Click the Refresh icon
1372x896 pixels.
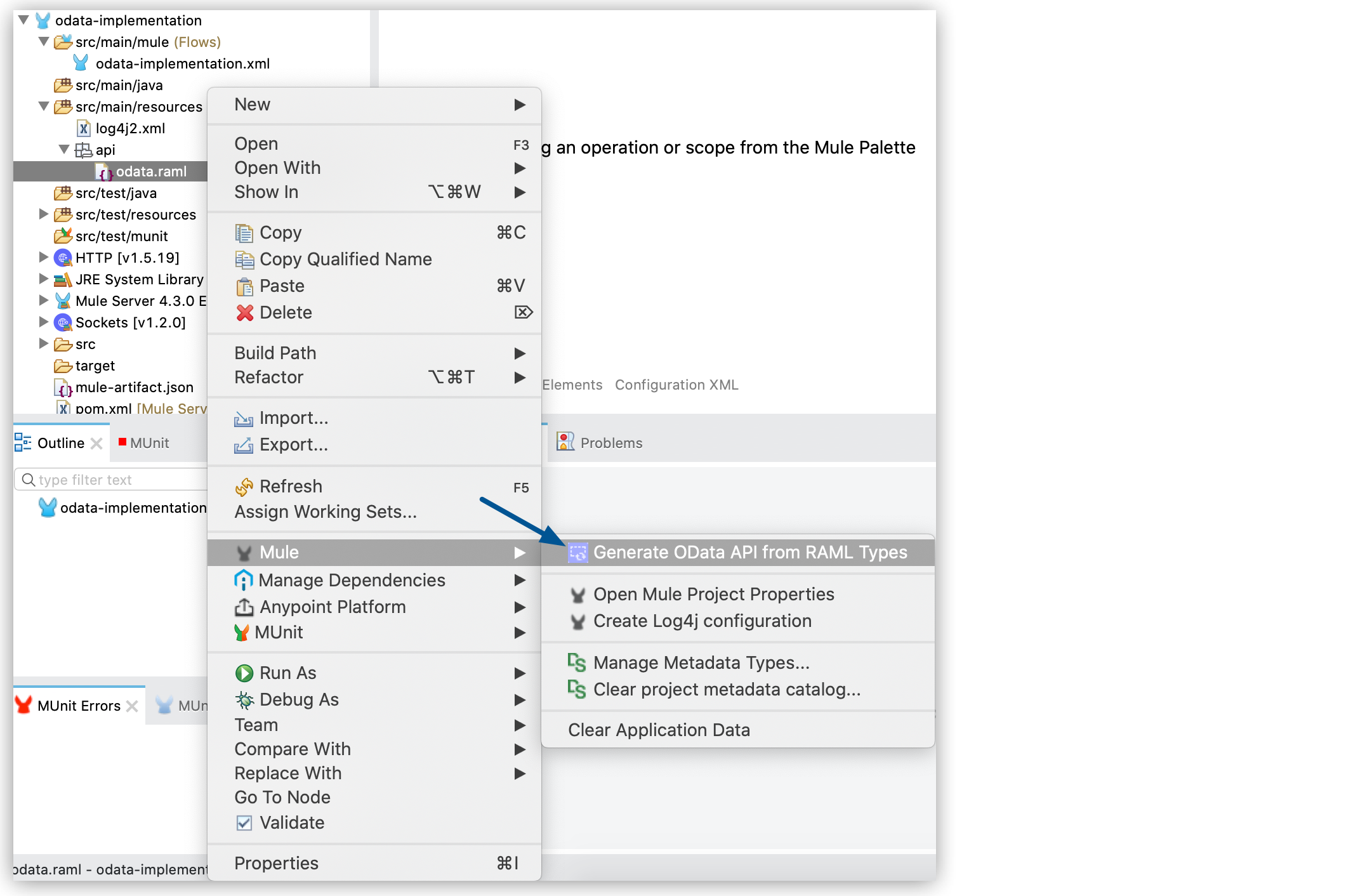(x=244, y=486)
